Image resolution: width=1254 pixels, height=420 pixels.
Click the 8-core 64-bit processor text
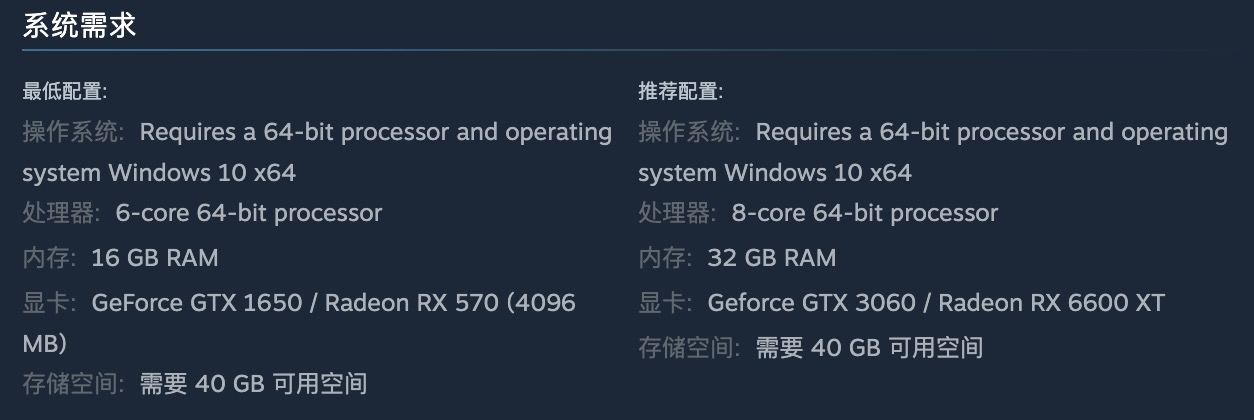[x=865, y=213]
